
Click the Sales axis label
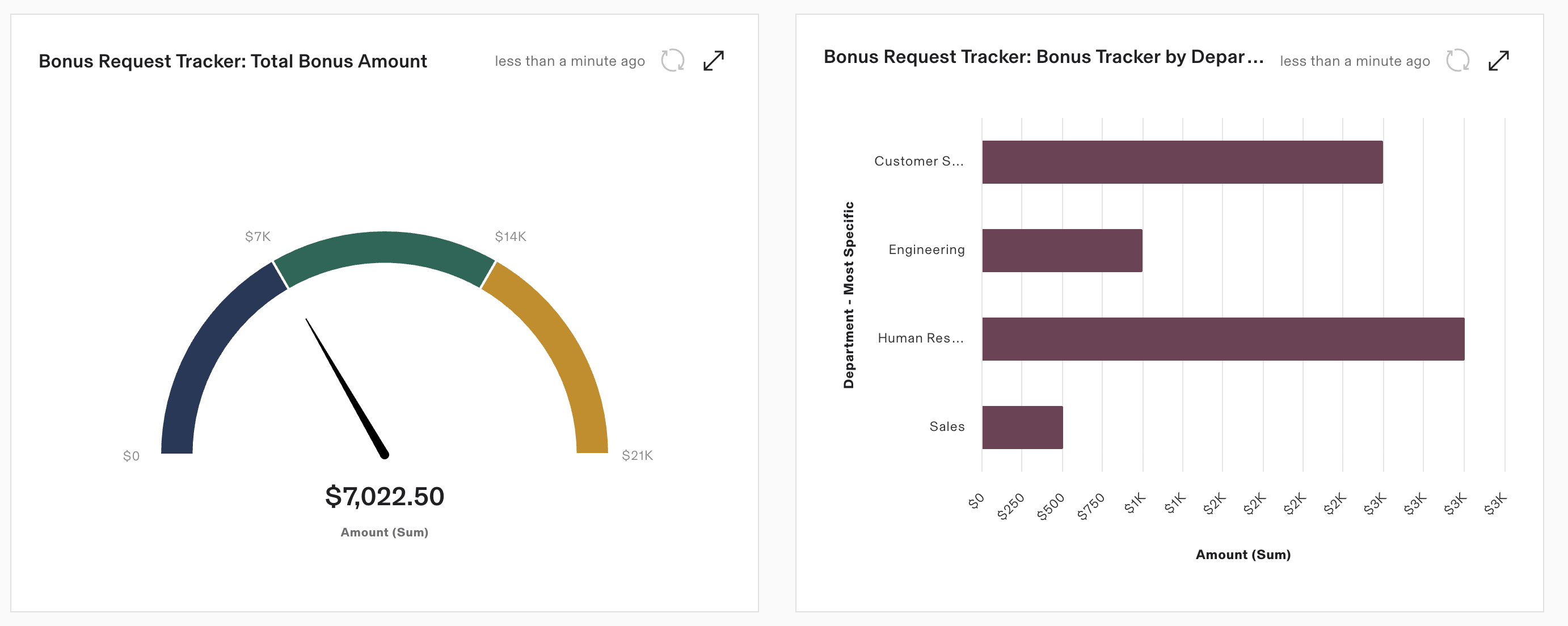946,426
